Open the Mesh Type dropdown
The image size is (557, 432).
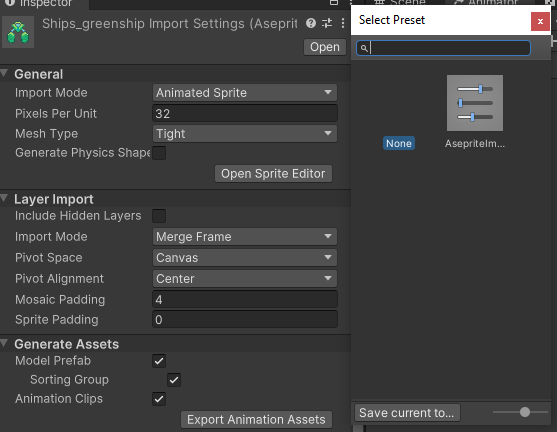pos(245,134)
